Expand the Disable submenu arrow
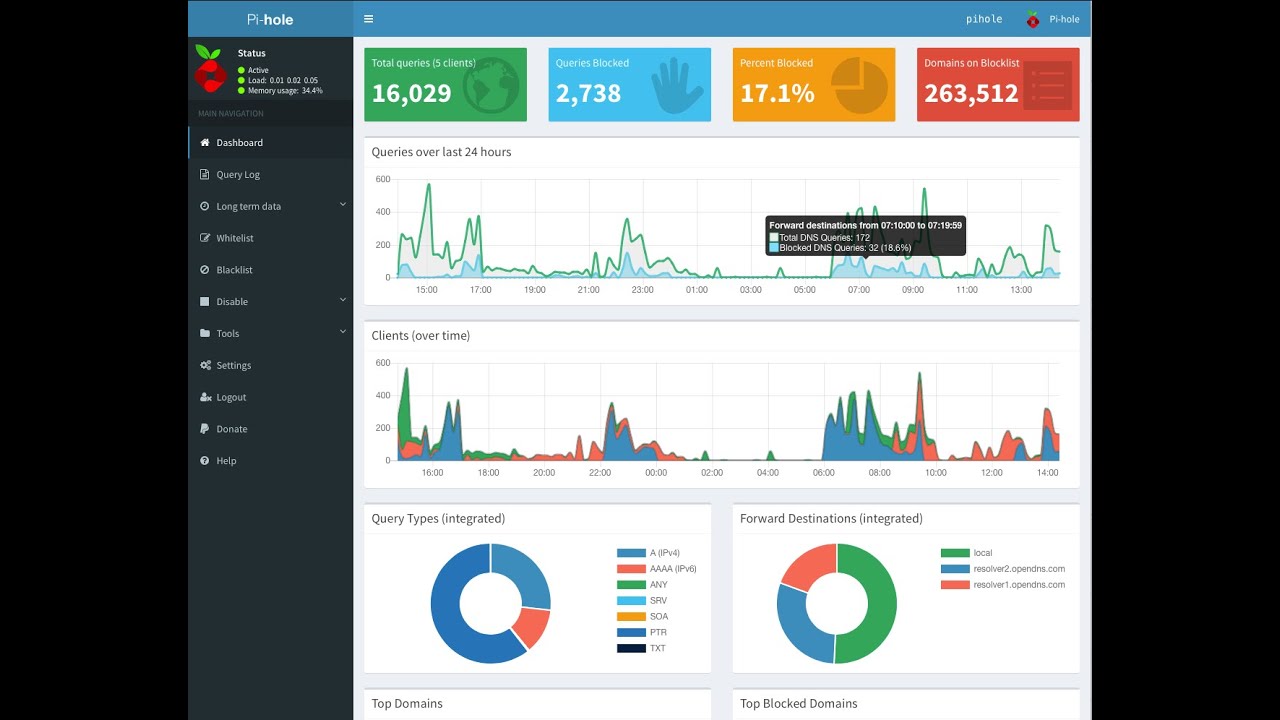The width and height of the screenshot is (1280, 720). (x=343, y=300)
